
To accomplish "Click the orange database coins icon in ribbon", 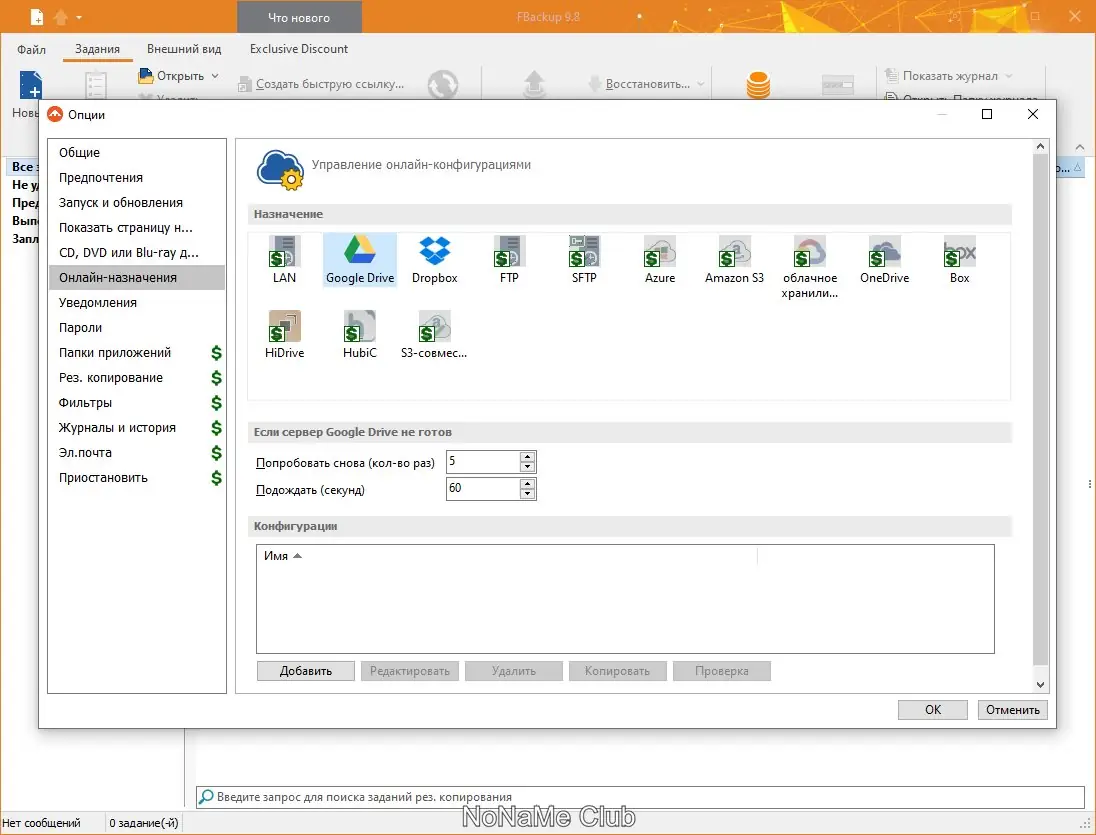I will tap(758, 85).
